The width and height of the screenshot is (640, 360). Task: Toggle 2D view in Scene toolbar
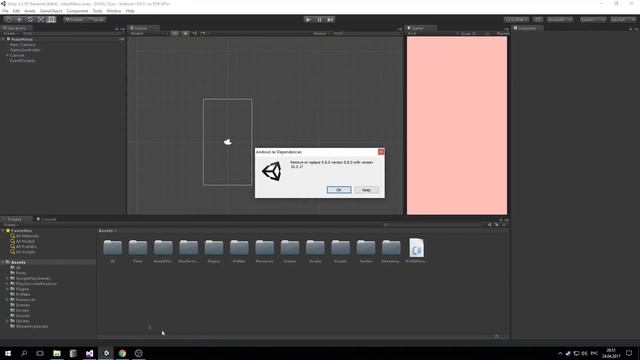click(175, 33)
